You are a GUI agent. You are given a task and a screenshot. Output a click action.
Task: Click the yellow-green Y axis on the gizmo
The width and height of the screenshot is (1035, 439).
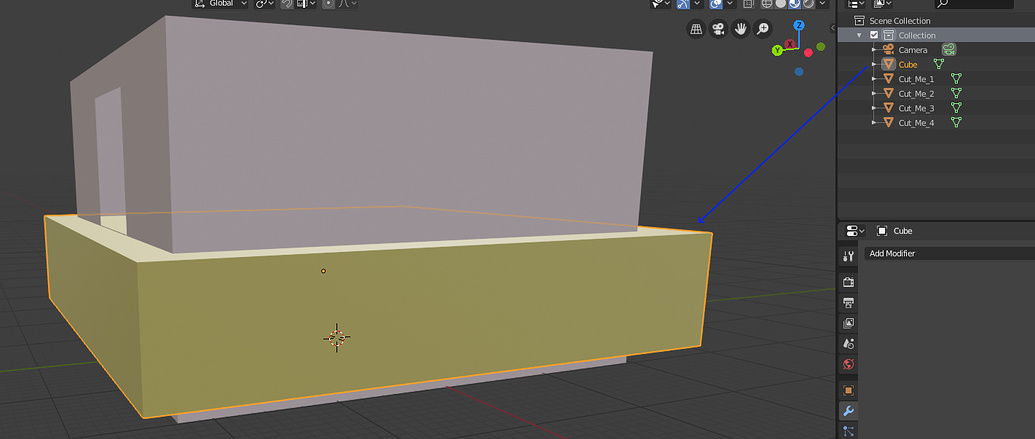tap(778, 50)
